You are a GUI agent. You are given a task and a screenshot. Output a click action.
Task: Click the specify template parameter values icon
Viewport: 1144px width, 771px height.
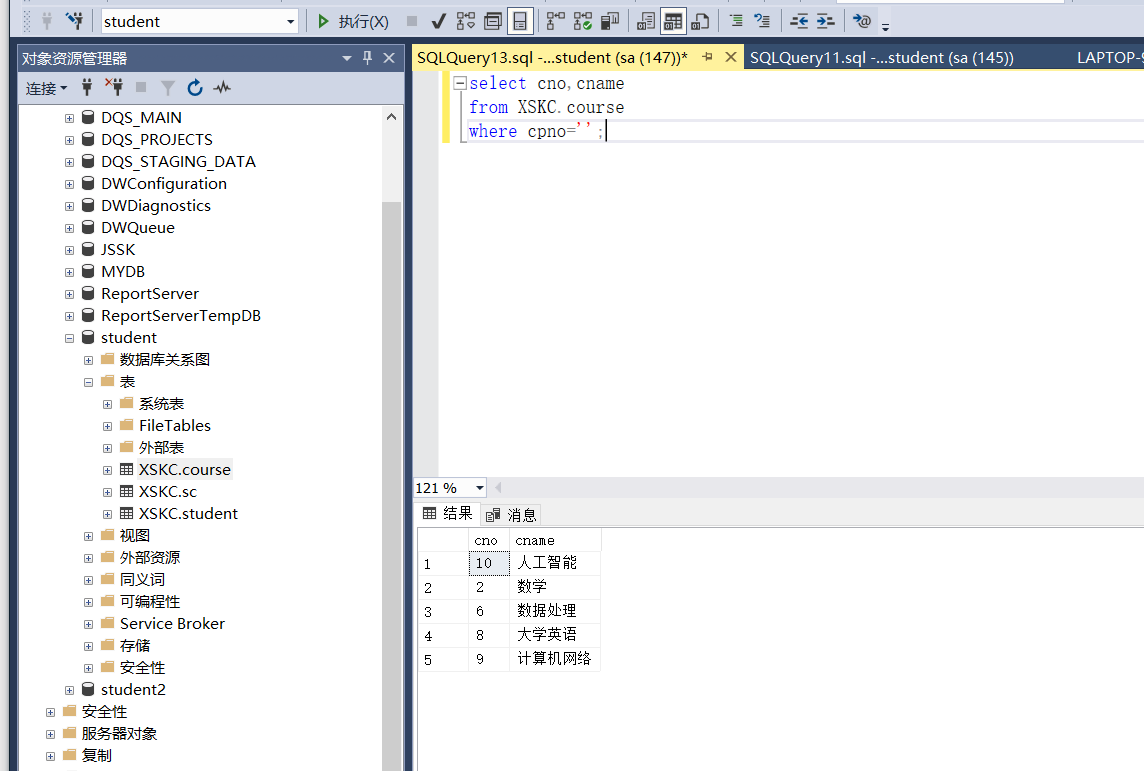point(862,21)
